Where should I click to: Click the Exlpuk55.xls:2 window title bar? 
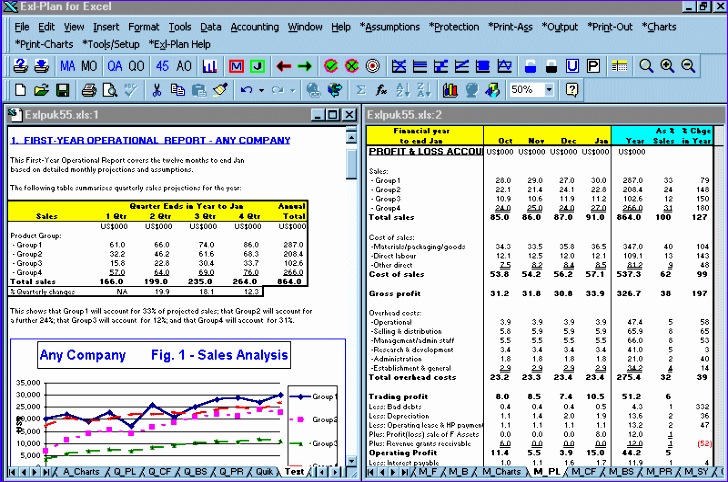[543, 115]
